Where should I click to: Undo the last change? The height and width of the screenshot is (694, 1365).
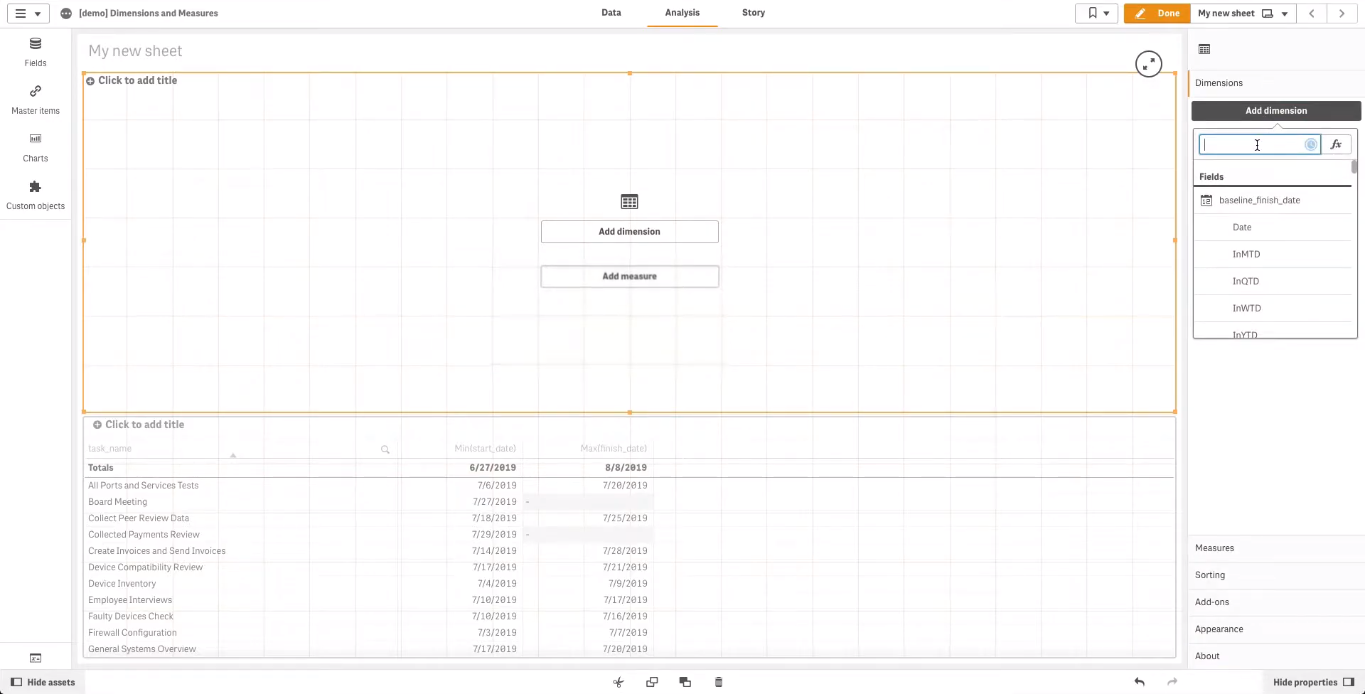click(1139, 681)
